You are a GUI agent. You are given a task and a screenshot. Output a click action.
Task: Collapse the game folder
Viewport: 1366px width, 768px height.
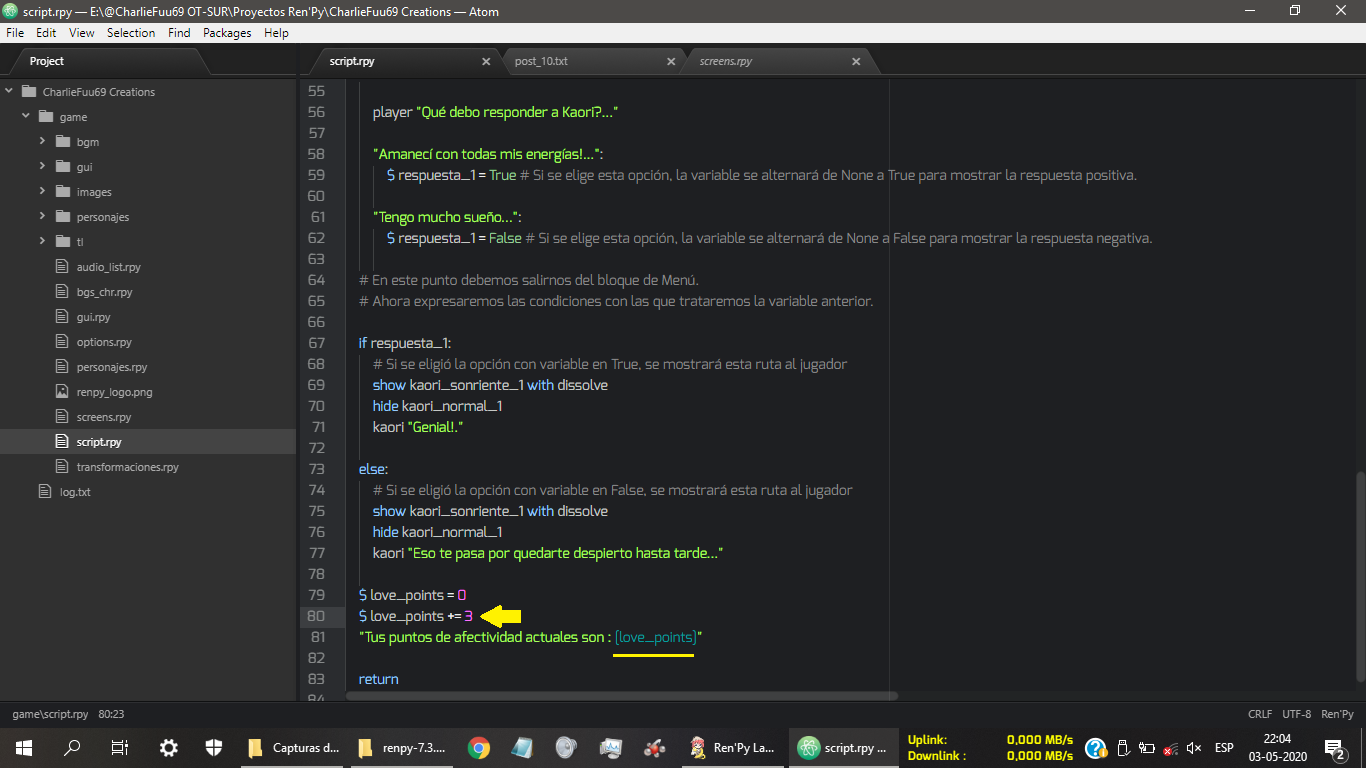(x=26, y=117)
